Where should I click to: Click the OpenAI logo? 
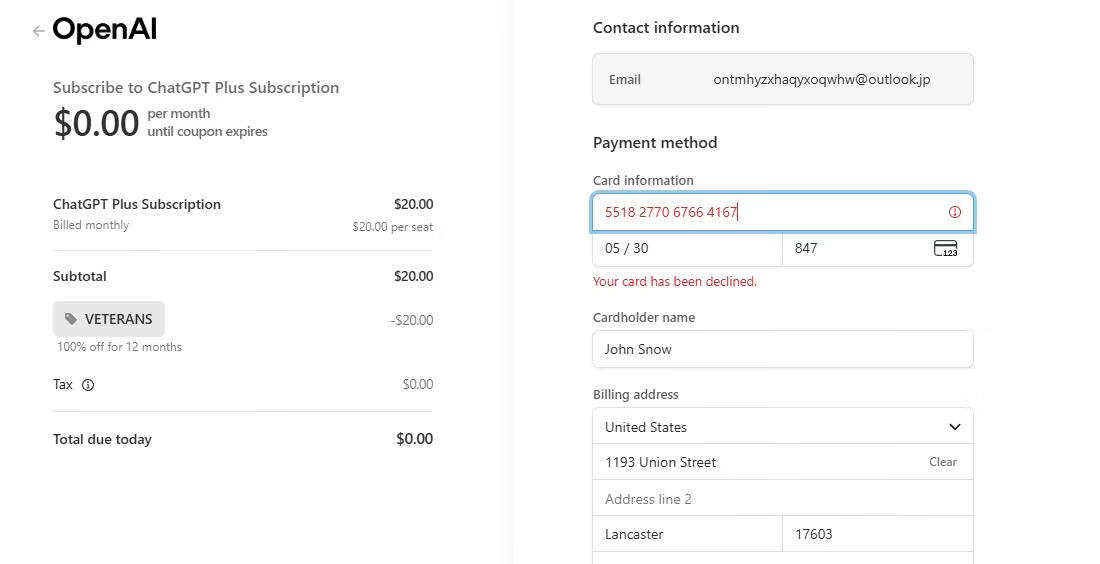pos(105,30)
